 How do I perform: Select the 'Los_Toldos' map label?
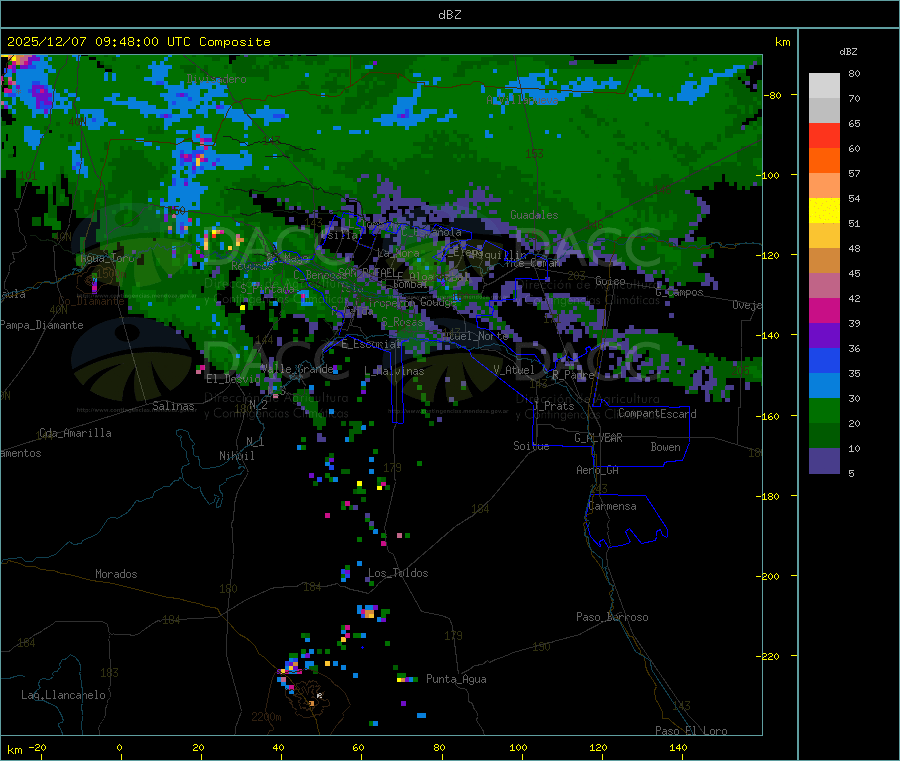(398, 573)
